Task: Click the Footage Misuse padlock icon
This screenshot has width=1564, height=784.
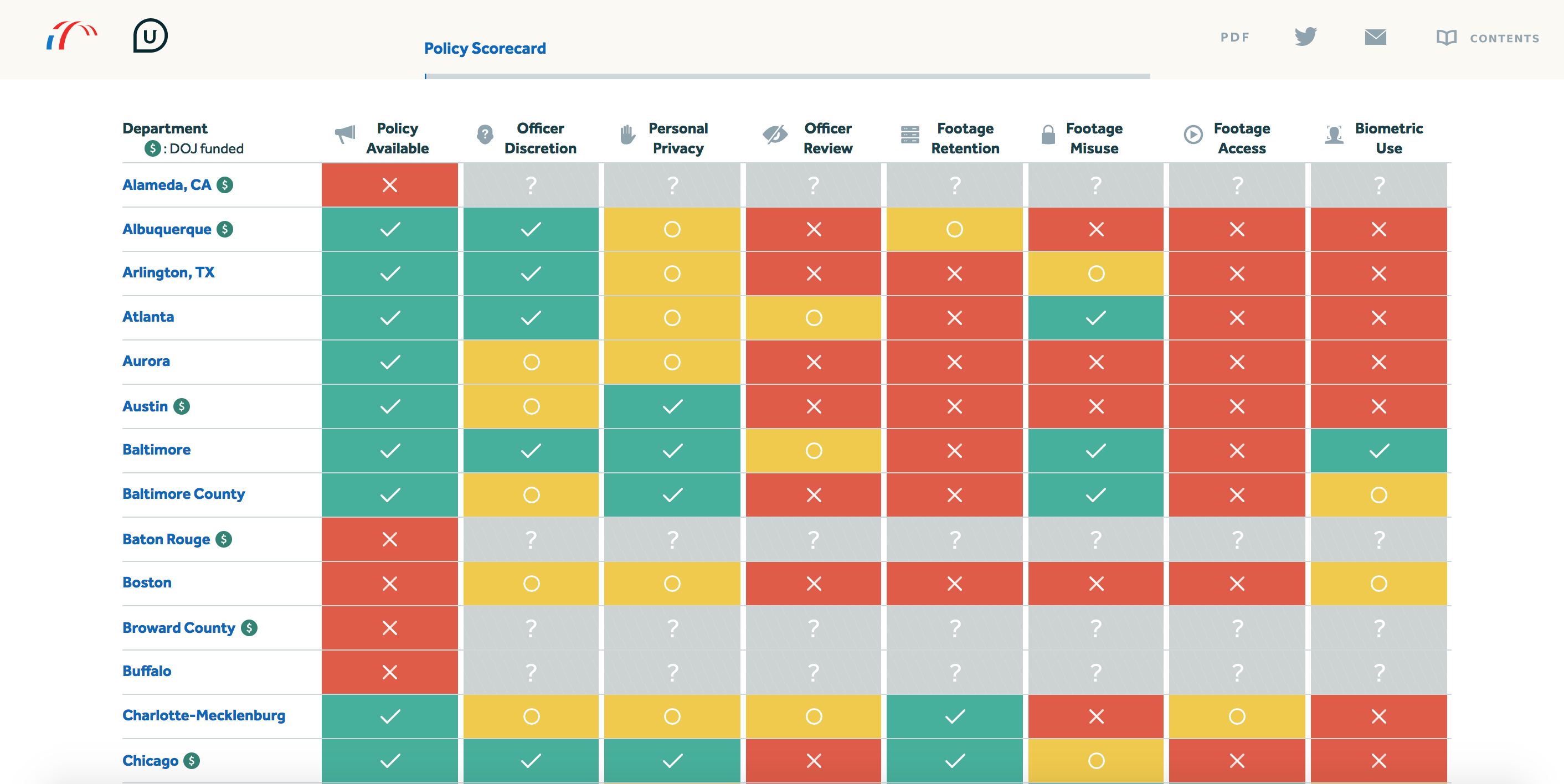Action: pos(1048,134)
